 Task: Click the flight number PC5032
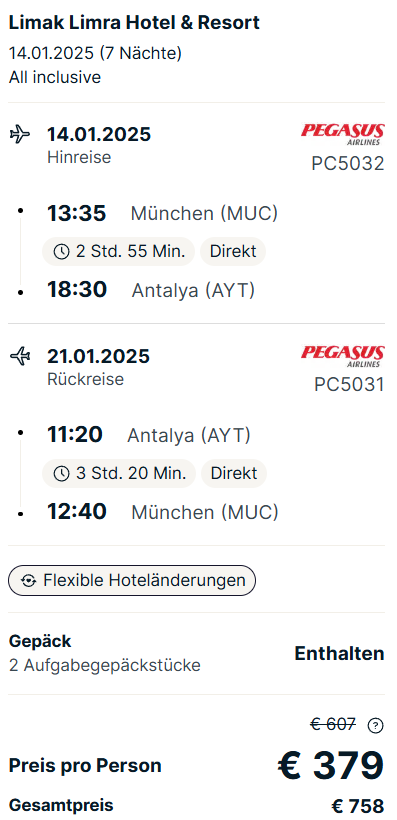point(348,164)
